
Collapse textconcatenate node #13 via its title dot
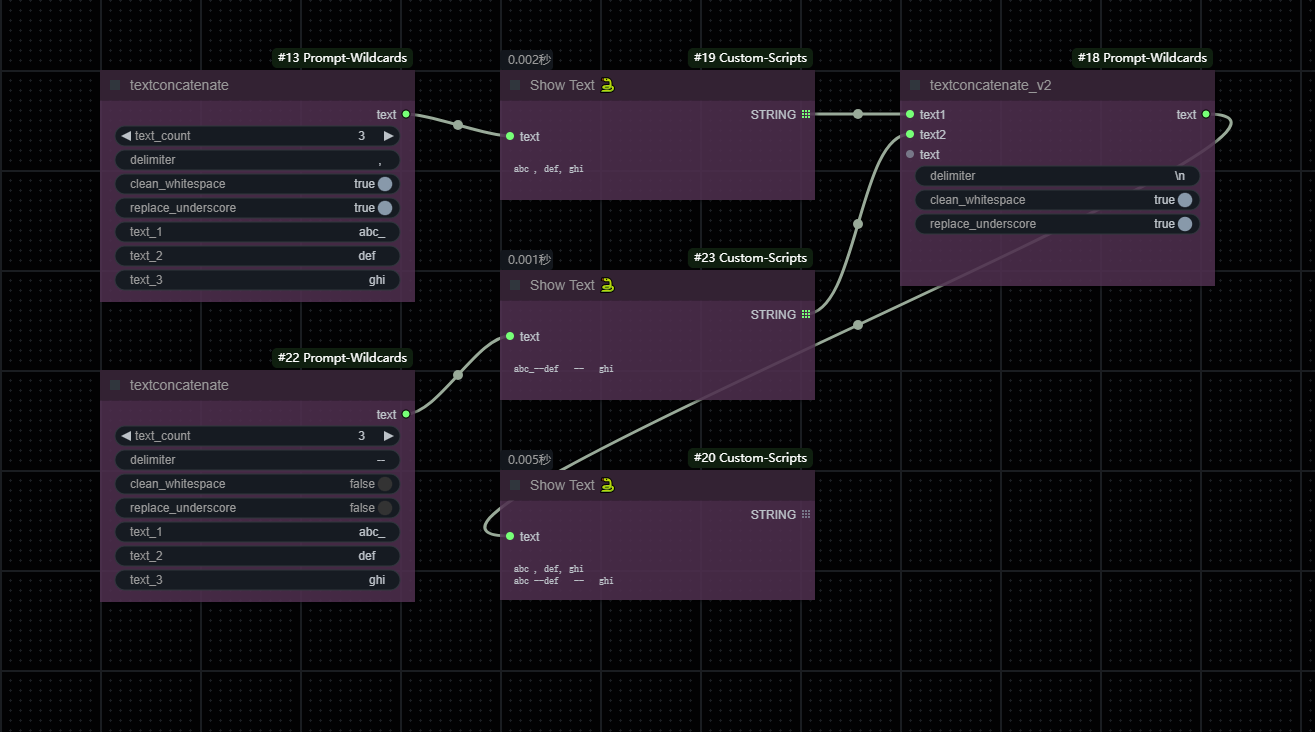(x=115, y=86)
